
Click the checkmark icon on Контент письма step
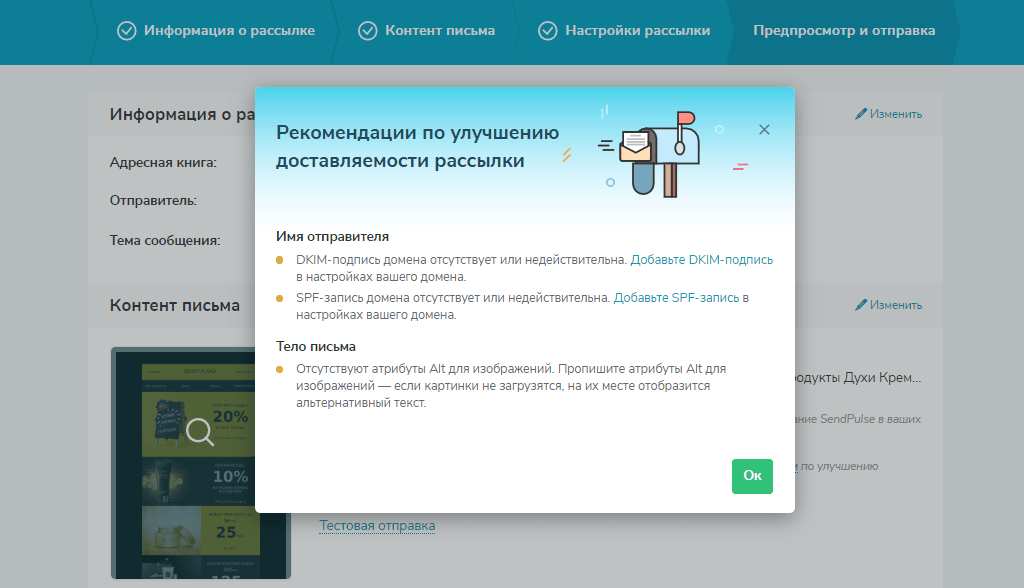[x=369, y=31]
